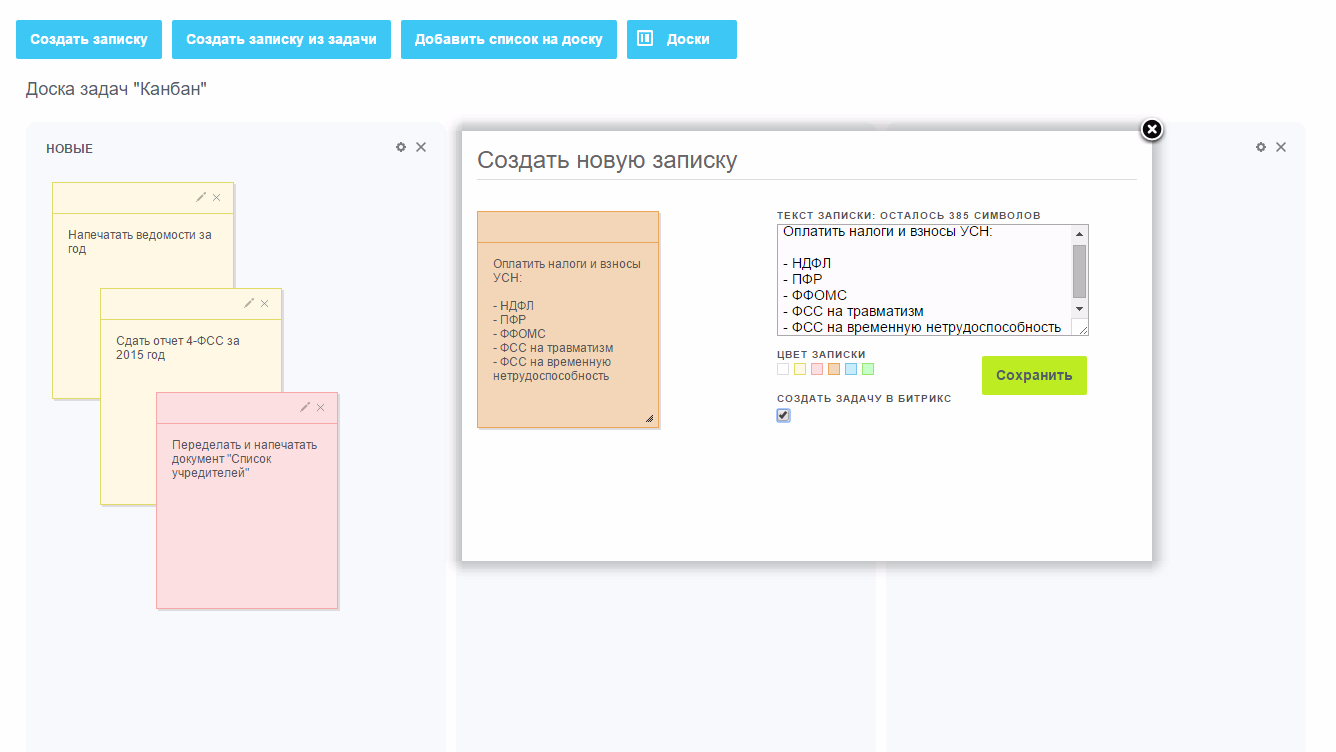Viewport: 1336px width, 752px height.
Task: Edit the pink 'Список учредителей' note
Action: click(305, 407)
